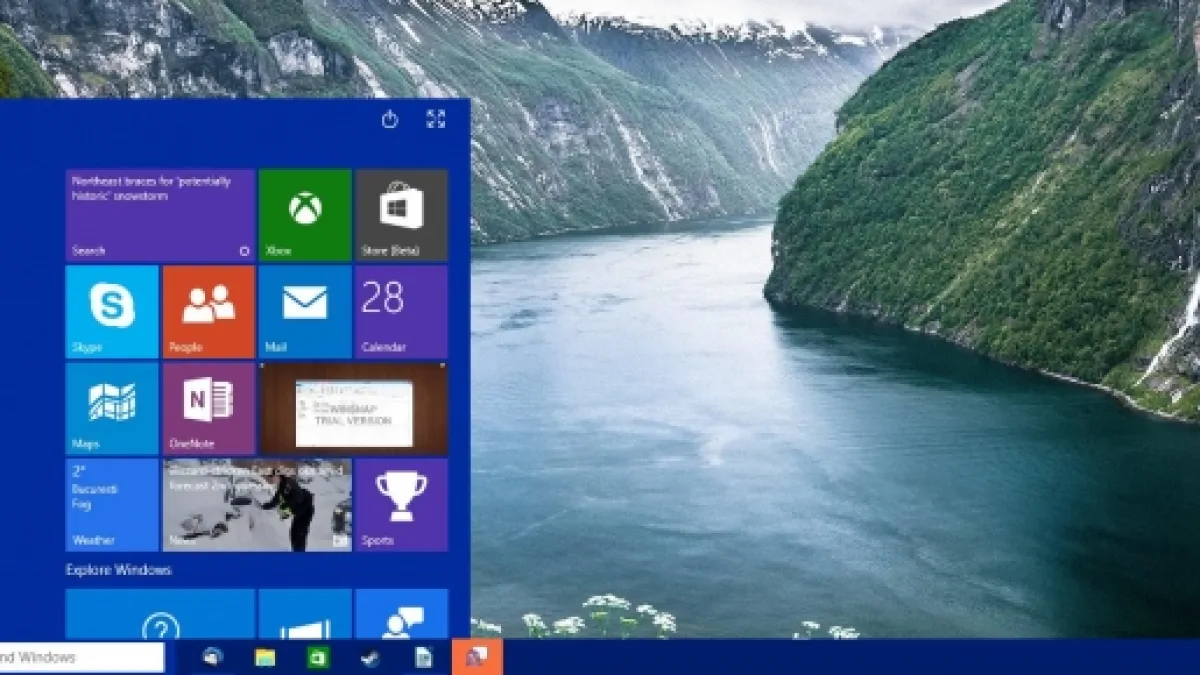Open the Skype tile
This screenshot has height=675, width=1200.
click(112, 311)
